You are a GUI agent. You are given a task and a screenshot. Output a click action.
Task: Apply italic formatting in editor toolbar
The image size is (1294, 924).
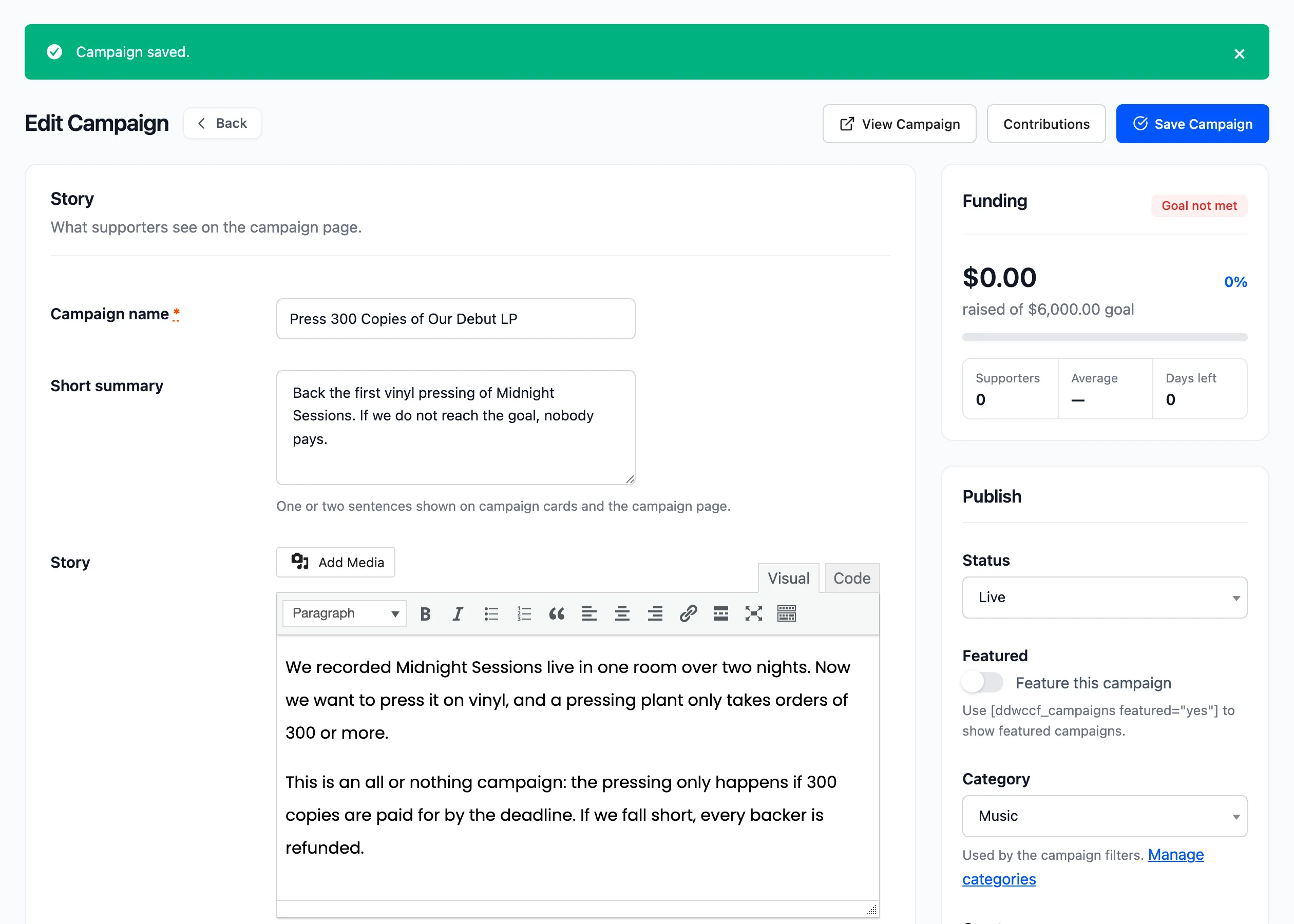click(x=458, y=613)
